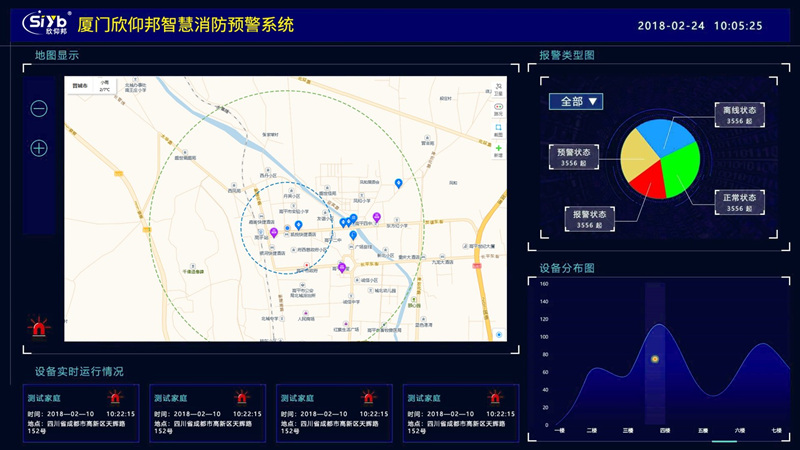Click the 地图显示 section heading
This screenshot has height=450, width=800.
(x=57, y=55)
